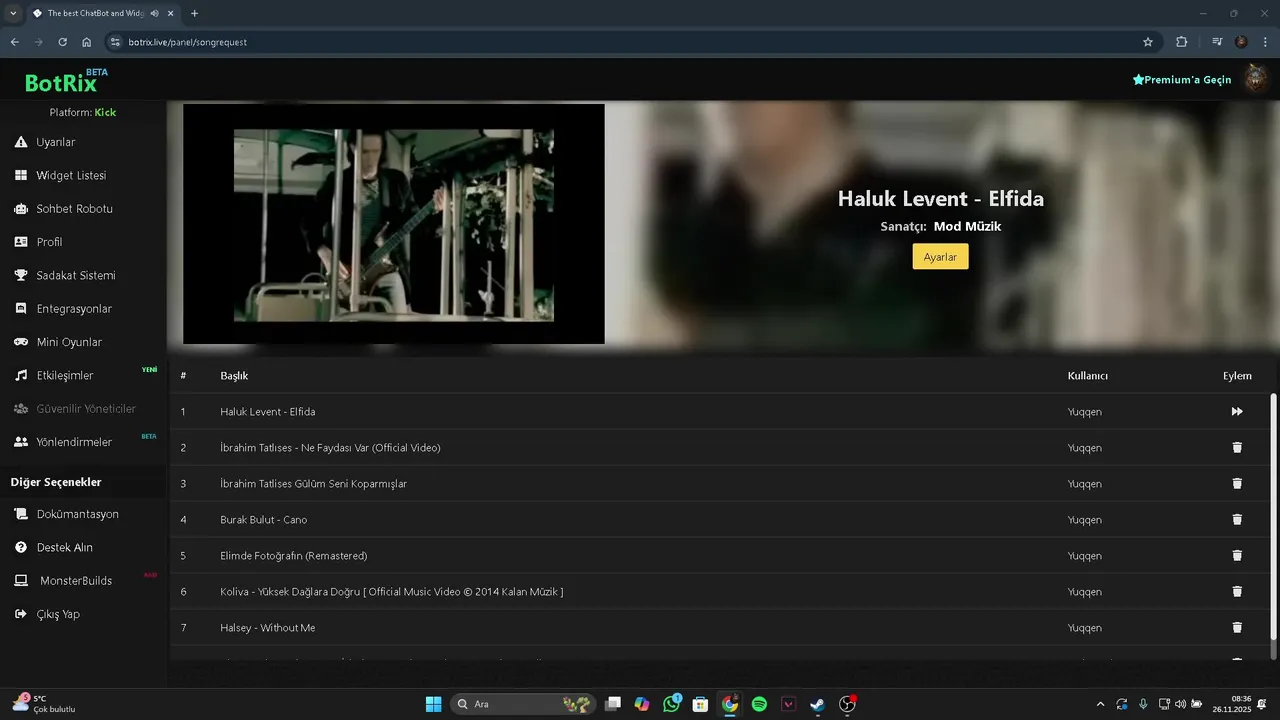Open the BotRix song request tab
The height and width of the screenshot is (720, 1280).
tap(95, 13)
